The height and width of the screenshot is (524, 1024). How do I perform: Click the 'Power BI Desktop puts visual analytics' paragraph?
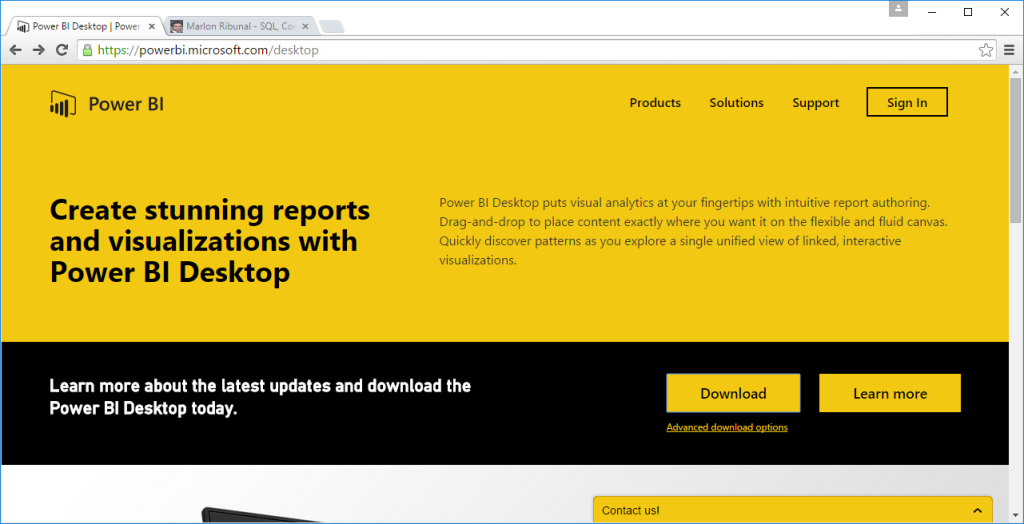click(694, 231)
